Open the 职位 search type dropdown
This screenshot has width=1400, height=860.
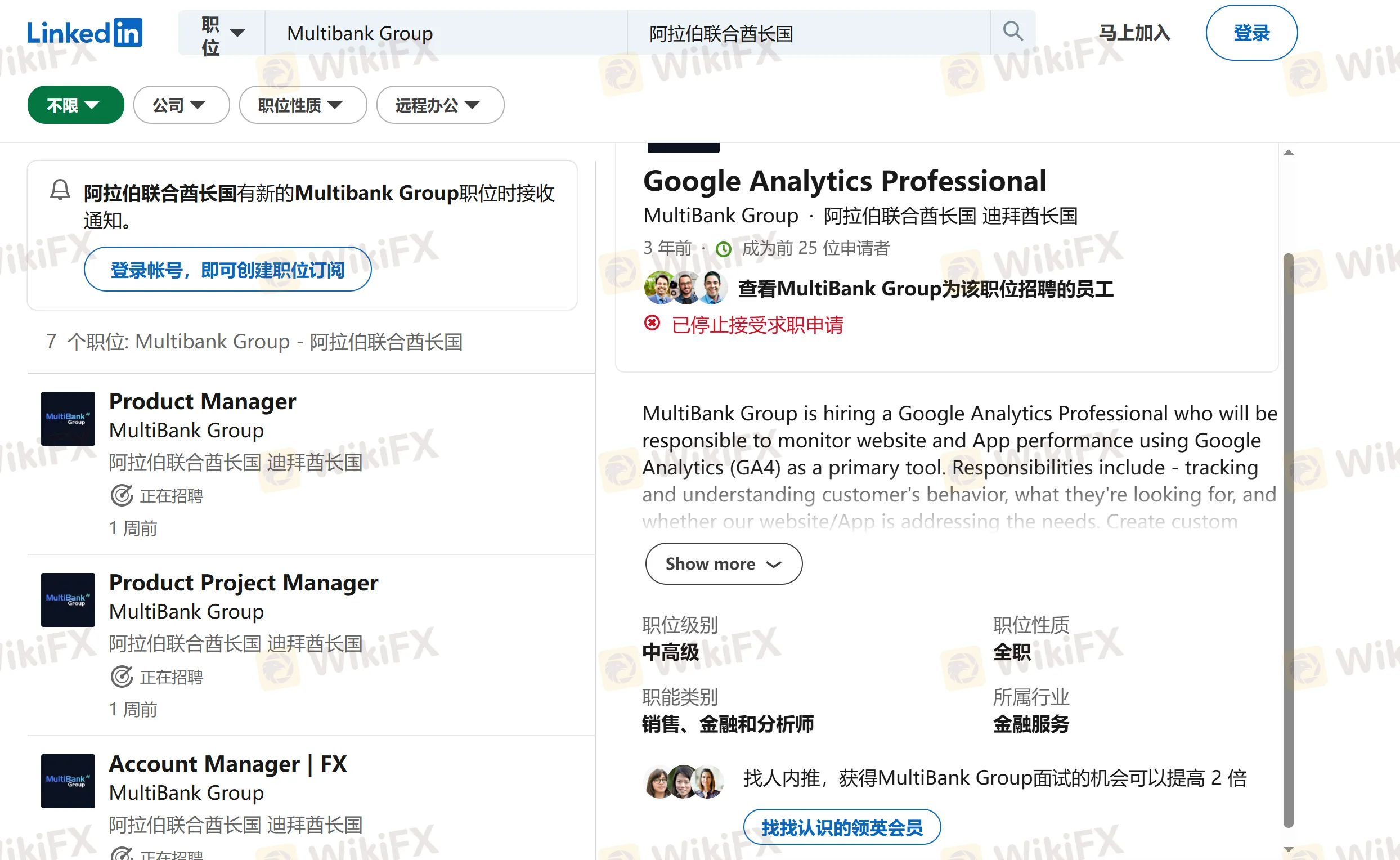[x=222, y=33]
